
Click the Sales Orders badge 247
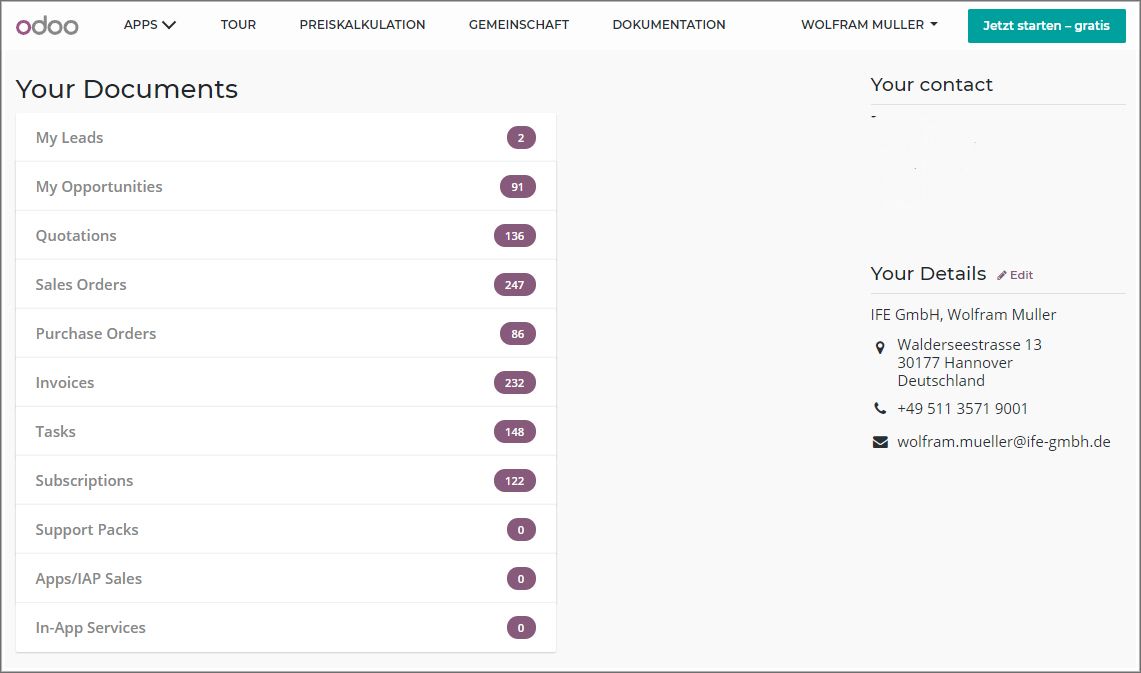[515, 285]
